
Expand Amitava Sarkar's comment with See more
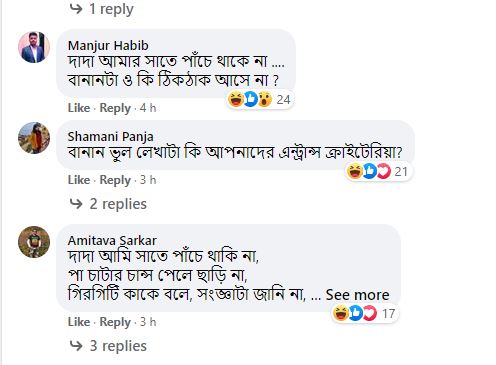click(357, 295)
